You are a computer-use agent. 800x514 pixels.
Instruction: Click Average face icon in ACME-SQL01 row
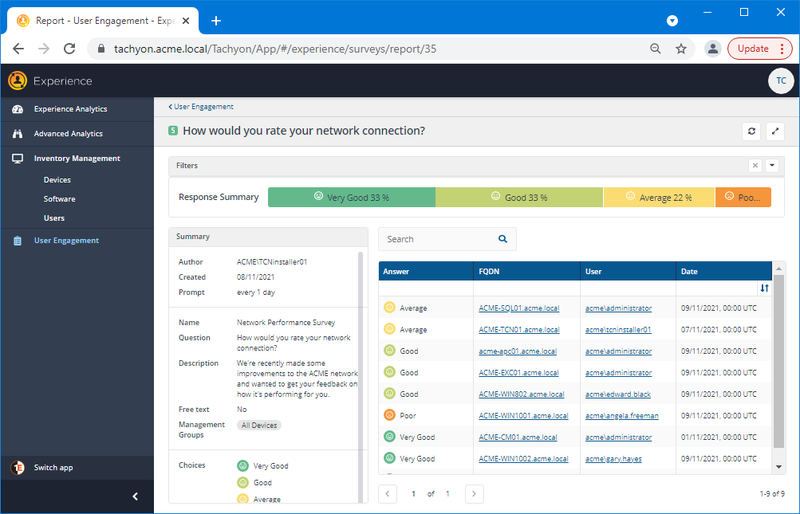pyautogui.click(x=389, y=308)
